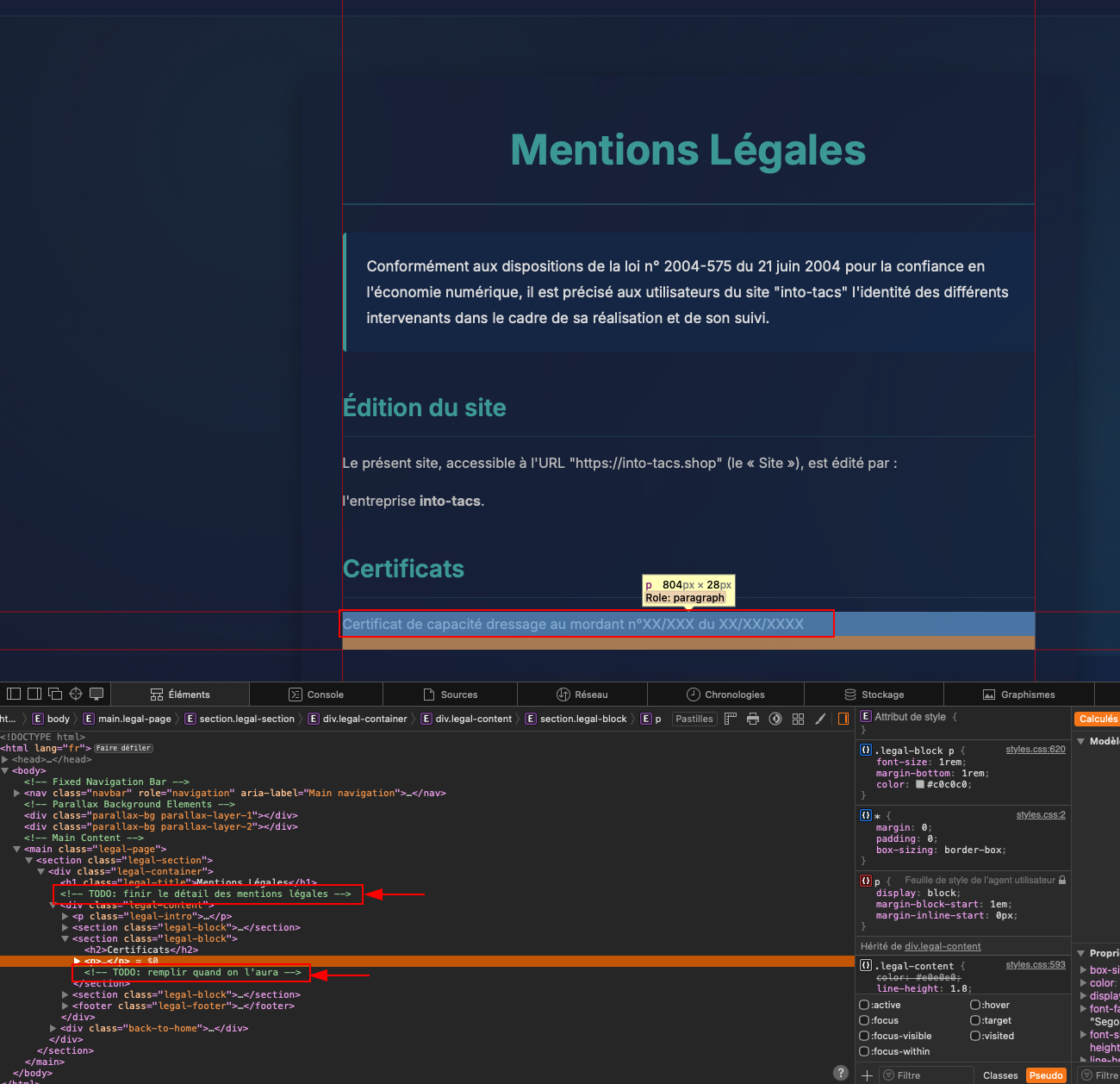Check the :focus-visible pseudo-class
Image resolution: width=1120 pixels, height=1084 pixels.
tap(864, 1036)
